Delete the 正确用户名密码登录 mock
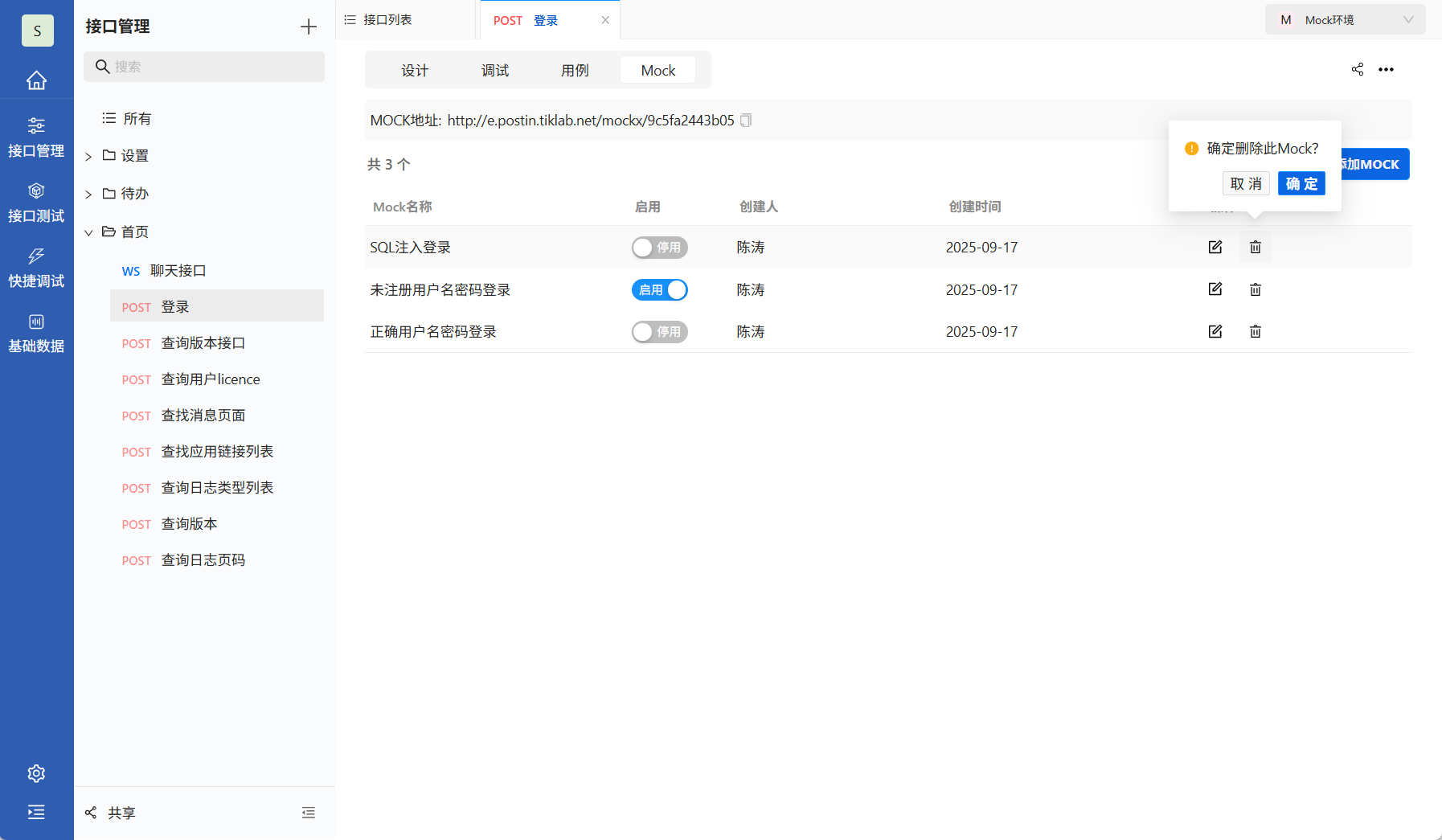Viewport: 1442px width, 840px height. [1255, 331]
